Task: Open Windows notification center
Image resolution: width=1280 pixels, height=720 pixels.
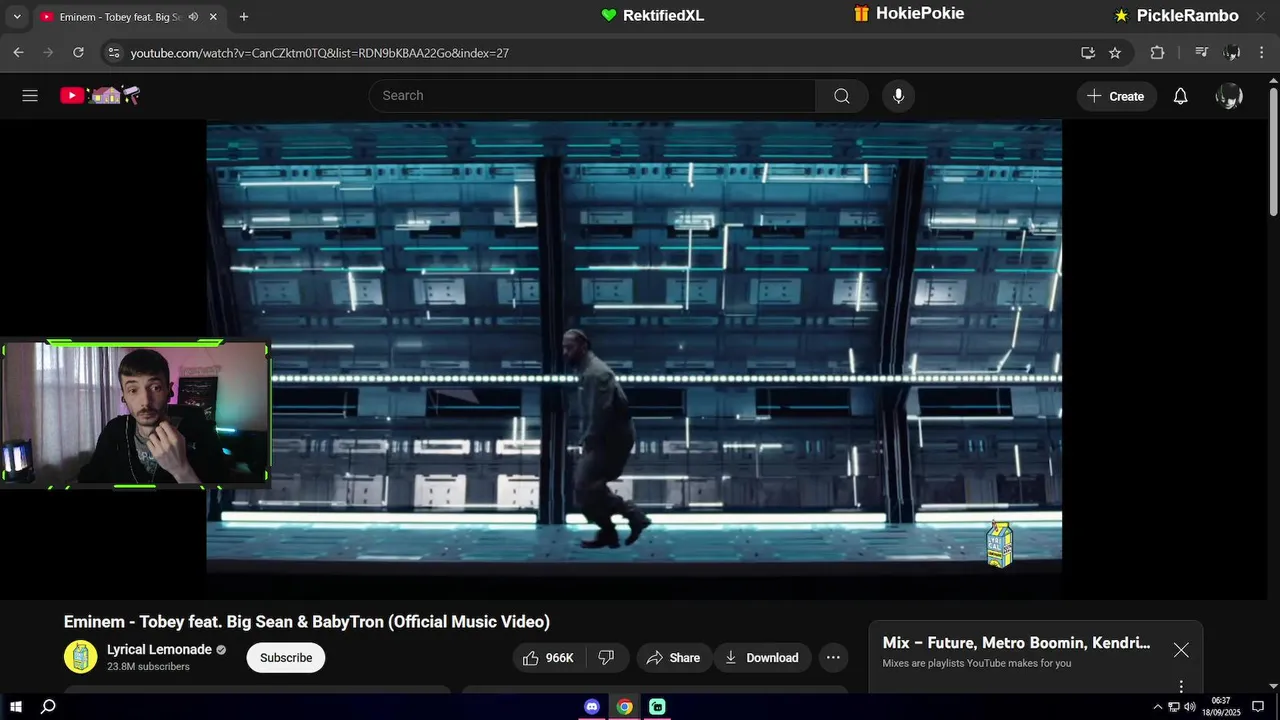Action: click(x=1258, y=707)
